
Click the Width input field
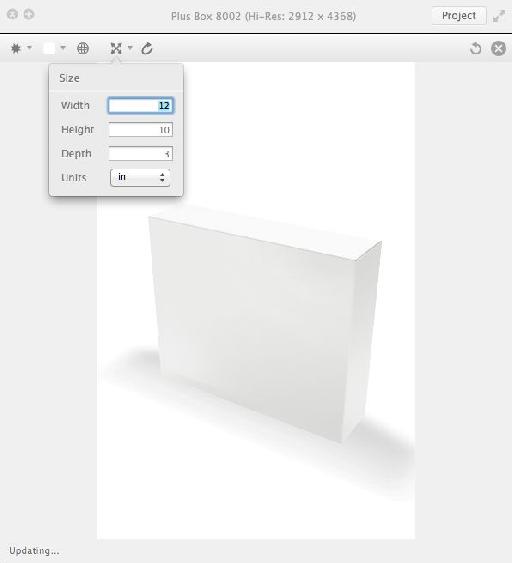[x=141, y=106]
